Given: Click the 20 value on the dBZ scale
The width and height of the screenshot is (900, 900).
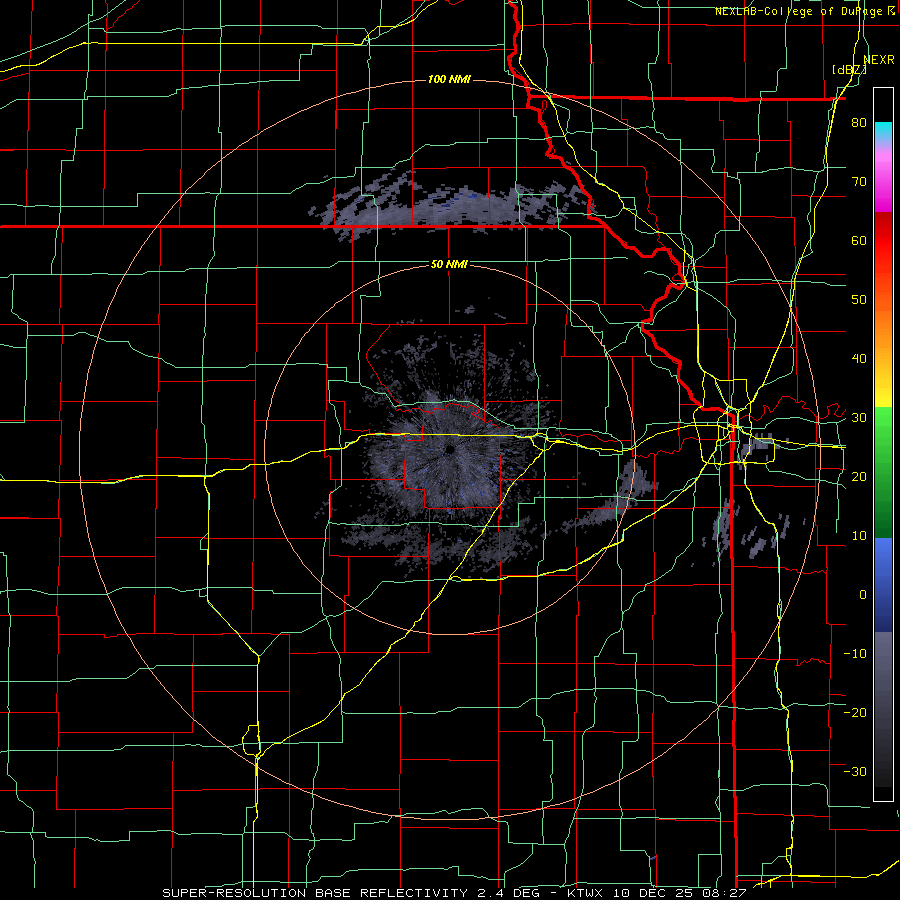Looking at the screenshot, I should pyautogui.click(x=859, y=476).
